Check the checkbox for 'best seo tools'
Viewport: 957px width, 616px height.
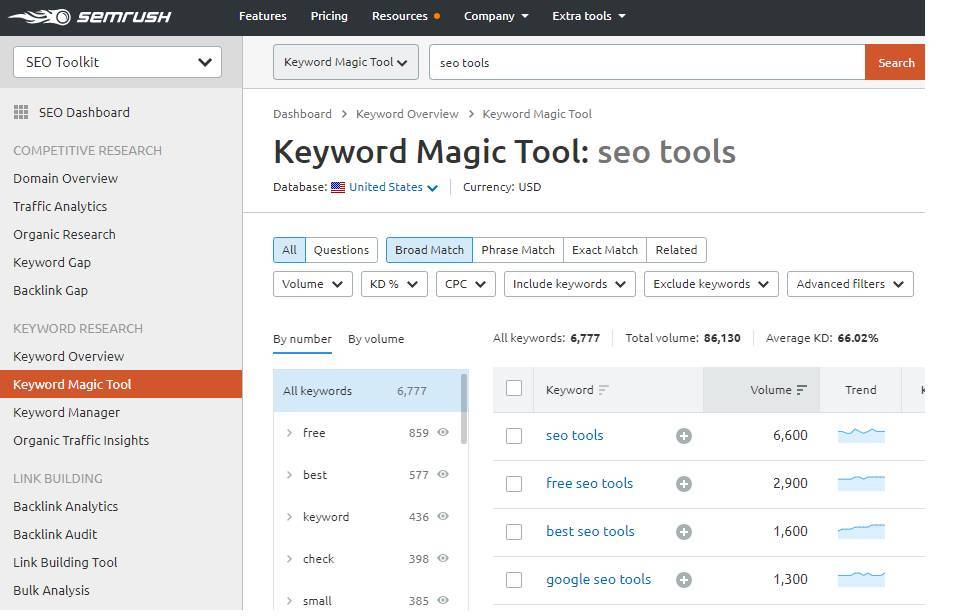coord(514,531)
